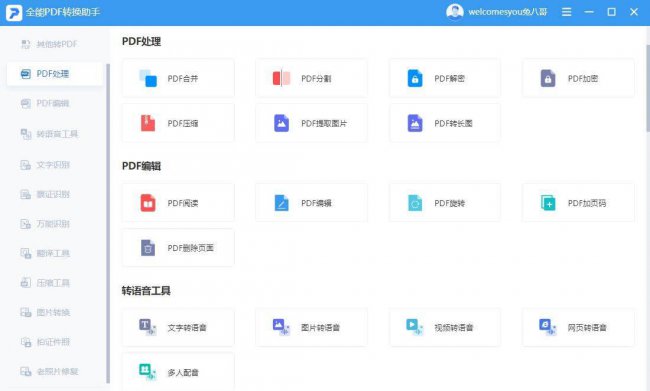The height and width of the screenshot is (391, 650).
Task: Click the 图片转语音 label
Action: tap(320, 328)
